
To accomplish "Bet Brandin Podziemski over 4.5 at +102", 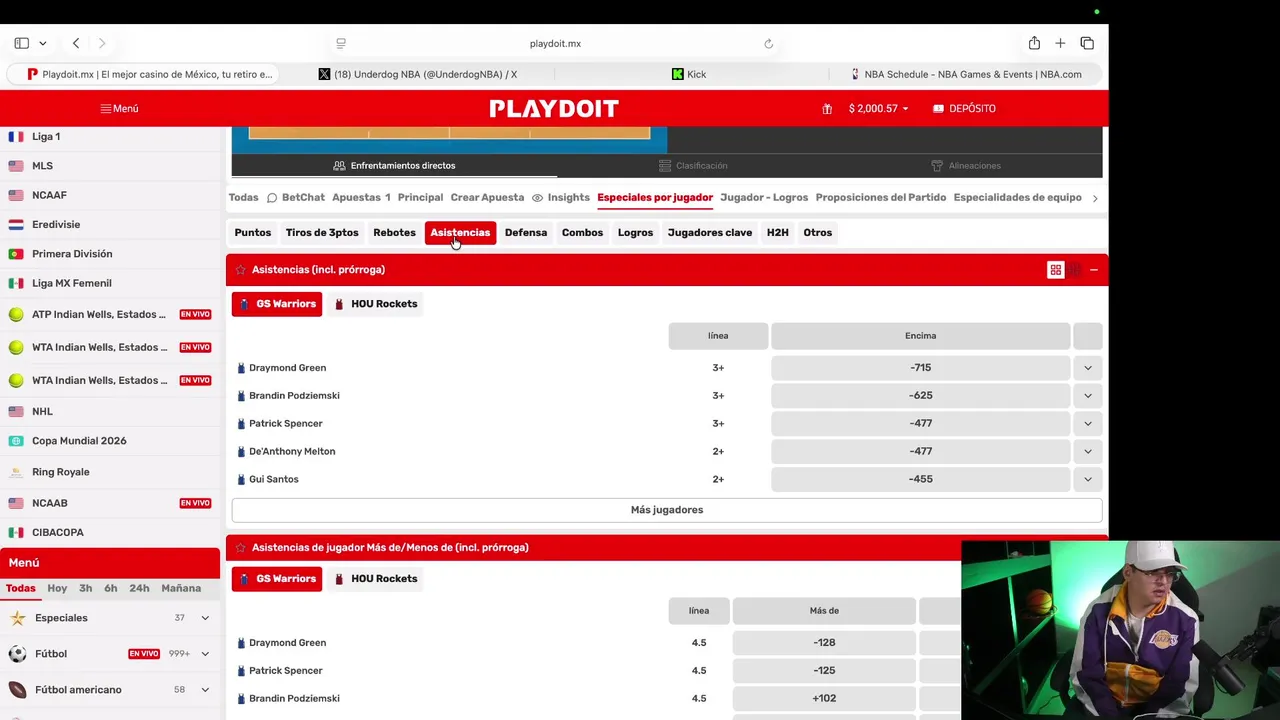I will coord(824,699).
